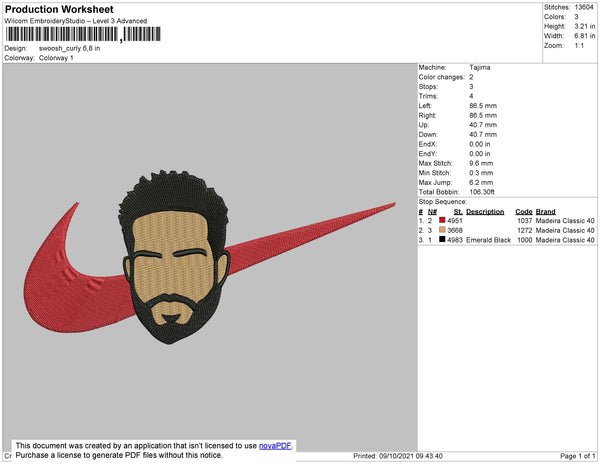Click the 'Brand' column header

545,212
